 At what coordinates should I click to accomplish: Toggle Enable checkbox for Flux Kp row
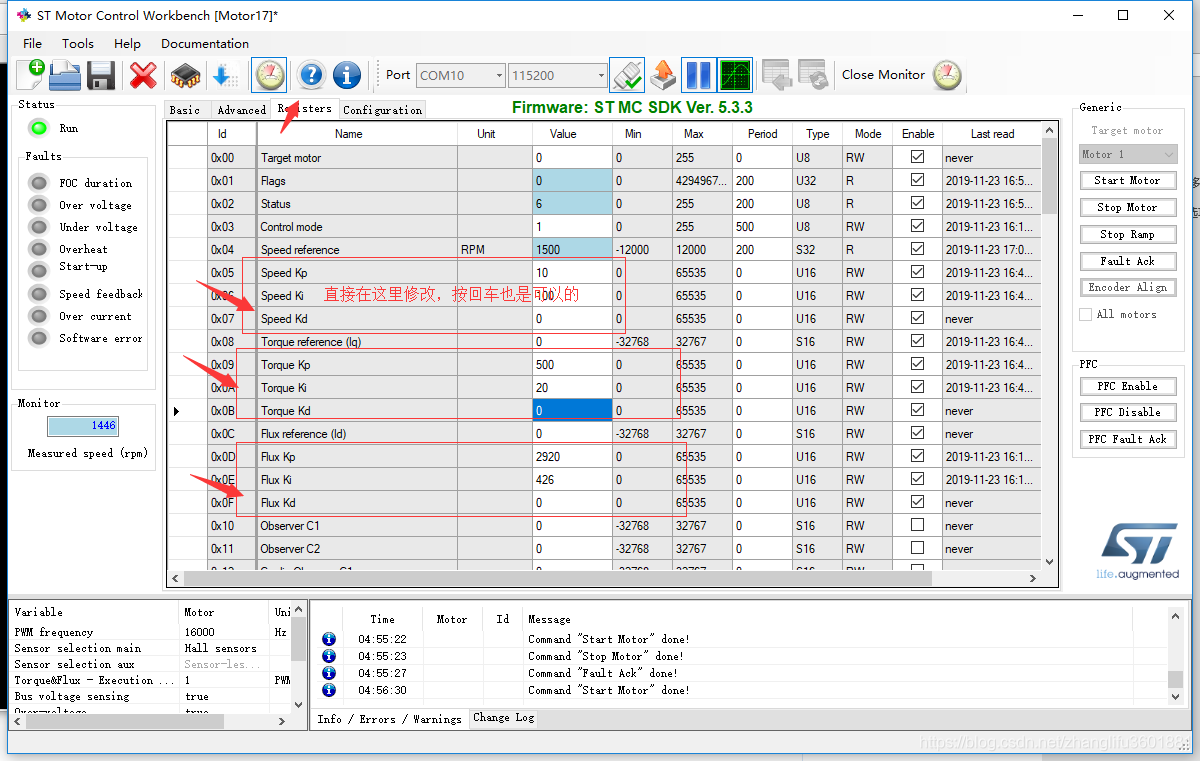click(x=917, y=456)
